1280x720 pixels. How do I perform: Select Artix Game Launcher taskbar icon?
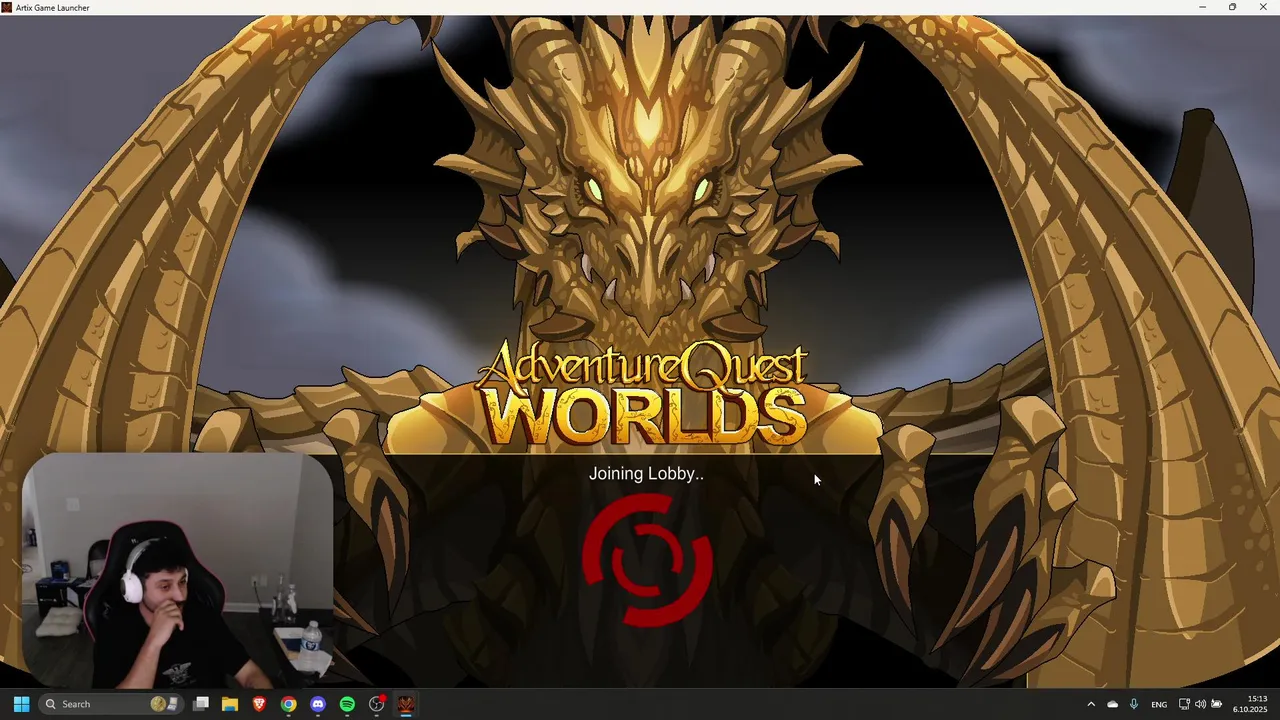point(406,704)
